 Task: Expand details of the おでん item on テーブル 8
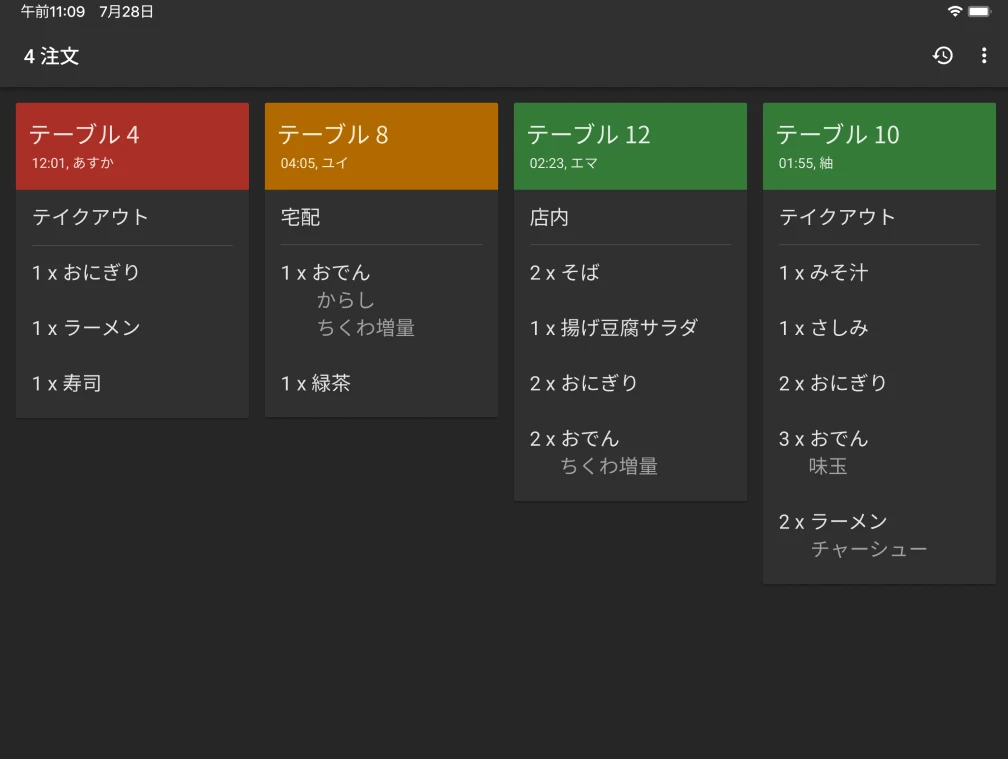coord(325,272)
